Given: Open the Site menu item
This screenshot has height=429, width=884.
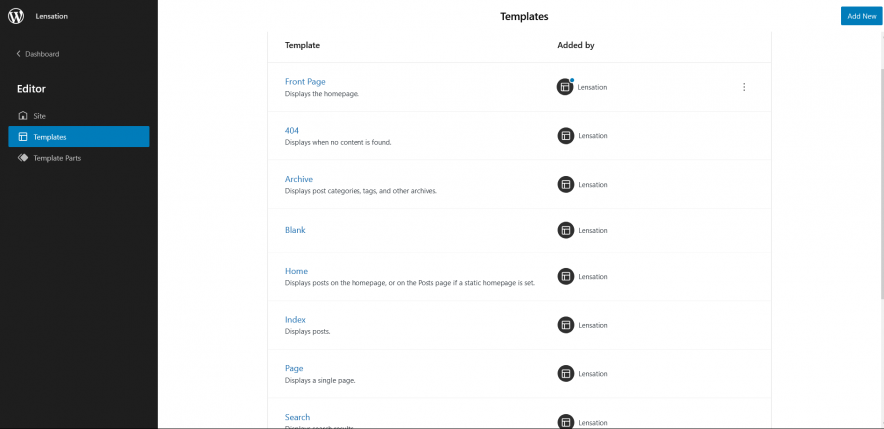Looking at the screenshot, I should [40, 116].
